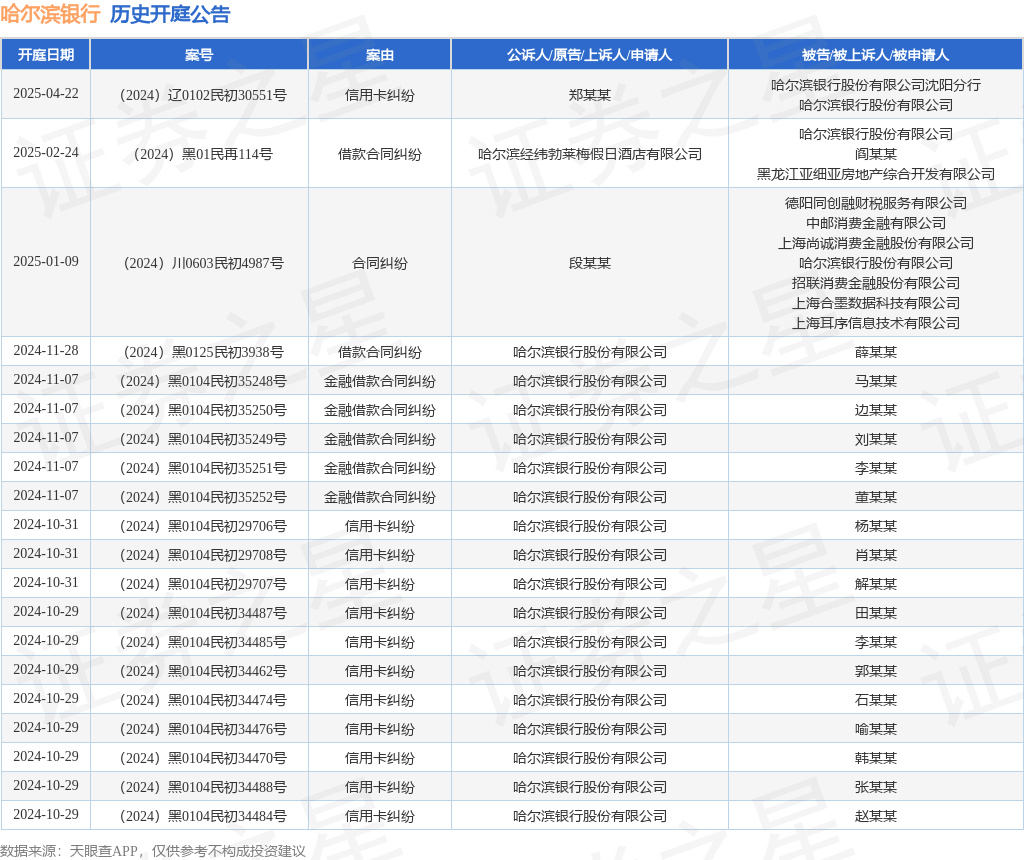Click the 数据来源：天眼查APP footer note

tap(153, 851)
